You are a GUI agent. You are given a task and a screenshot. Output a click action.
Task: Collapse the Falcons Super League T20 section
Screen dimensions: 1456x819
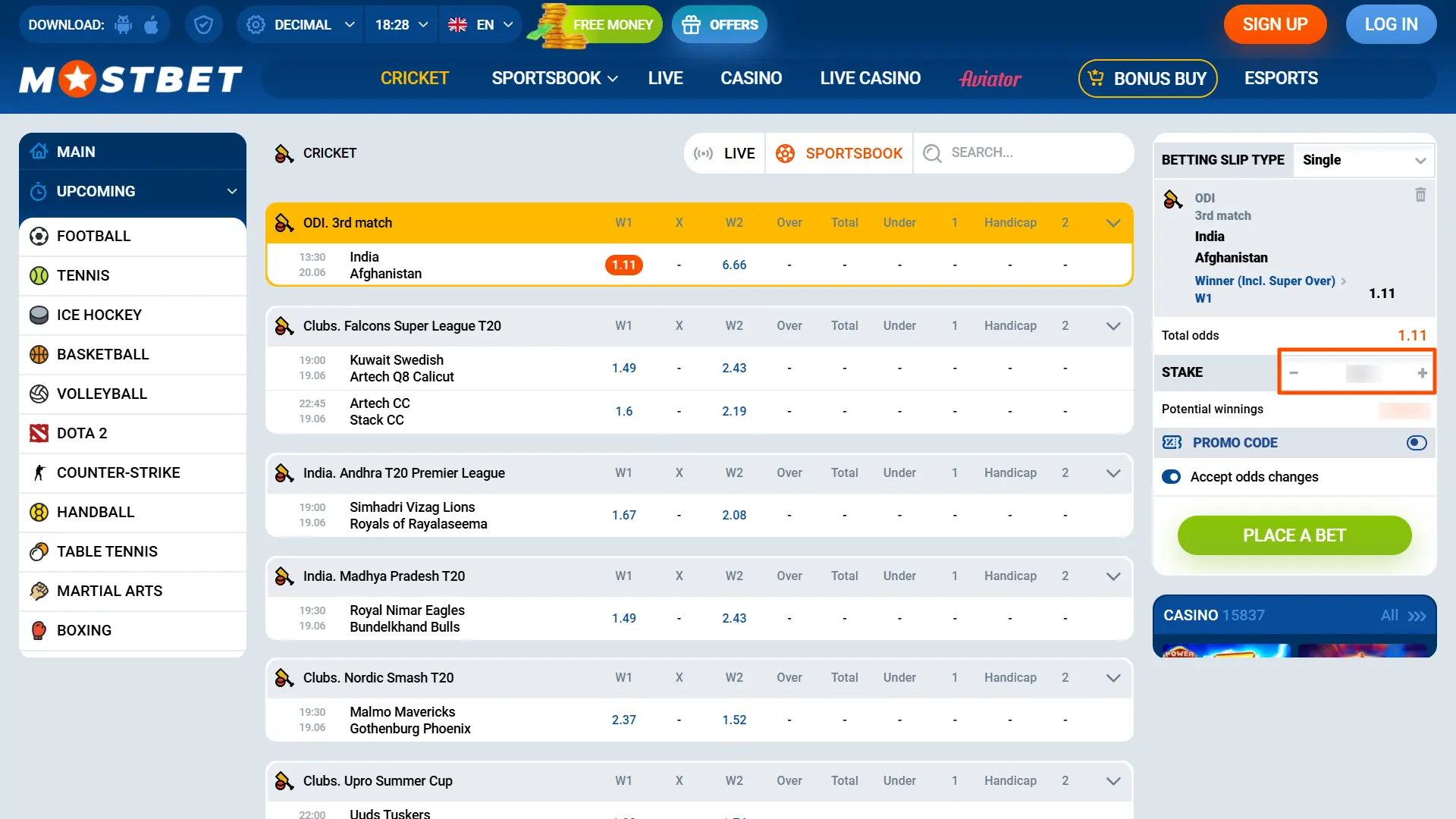[x=1113, y=326]
